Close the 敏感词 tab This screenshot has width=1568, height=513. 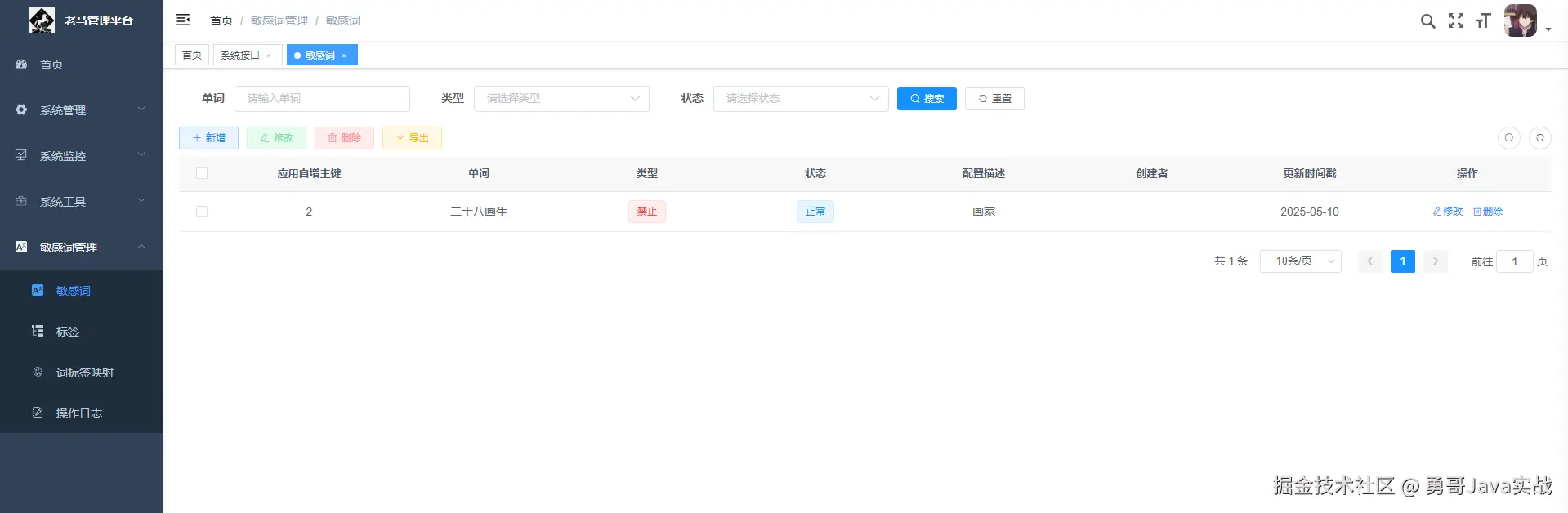pyautogui.click(x=344, y=56)
